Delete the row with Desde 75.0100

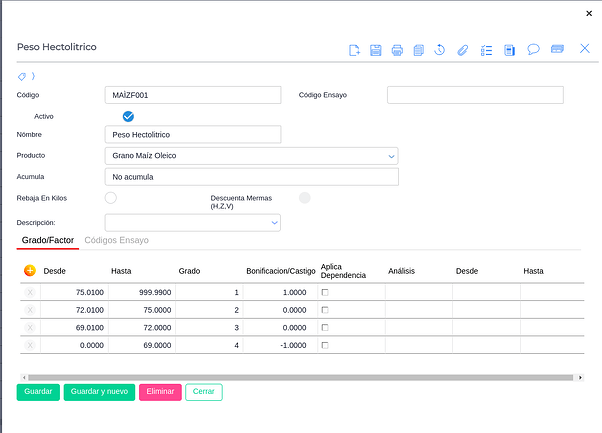30,292
